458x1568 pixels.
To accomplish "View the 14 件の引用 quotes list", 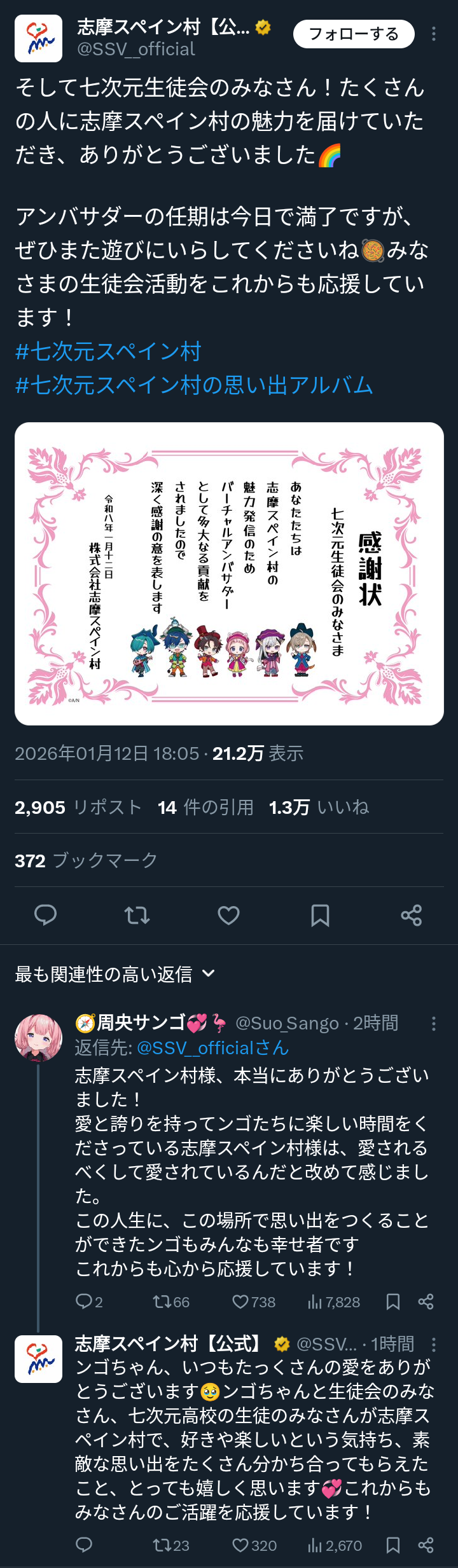I will point(205,807).
